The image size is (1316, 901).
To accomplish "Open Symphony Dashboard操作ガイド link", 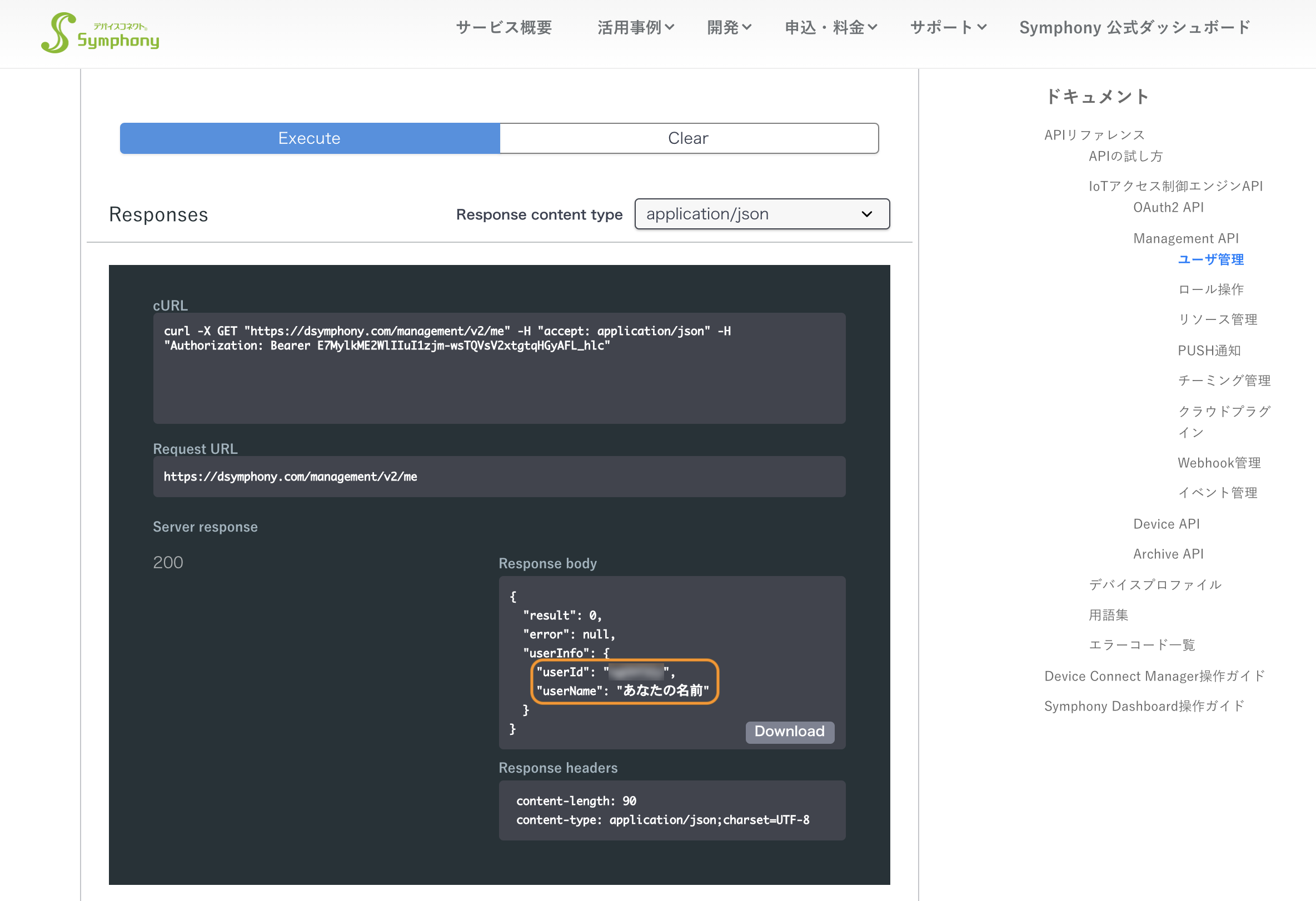I will [x=1144, y=705].
